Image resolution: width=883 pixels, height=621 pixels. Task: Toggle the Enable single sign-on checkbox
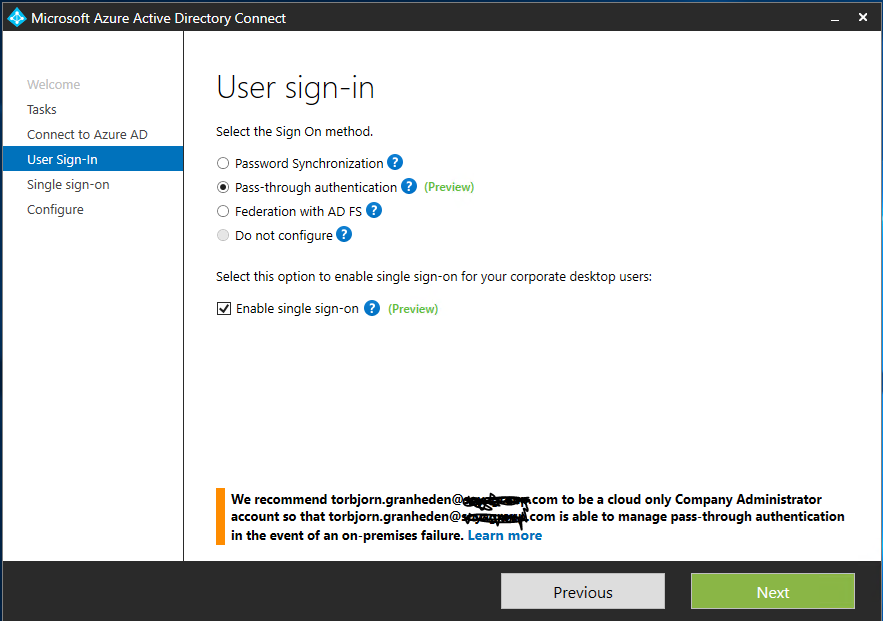[x=224, y=309]
